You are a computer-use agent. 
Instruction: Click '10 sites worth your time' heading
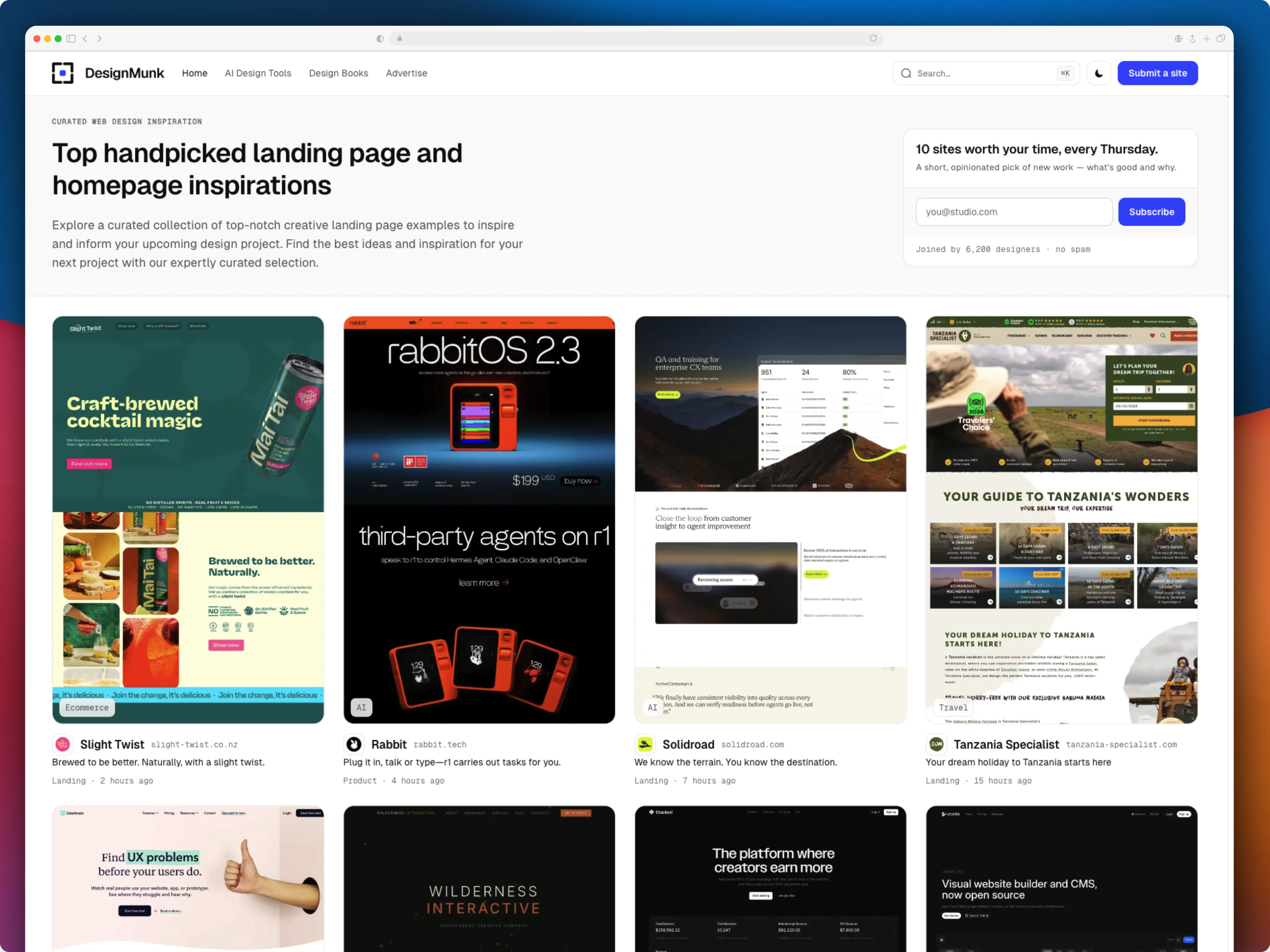pyautogui.click(x=1037, y=149)
